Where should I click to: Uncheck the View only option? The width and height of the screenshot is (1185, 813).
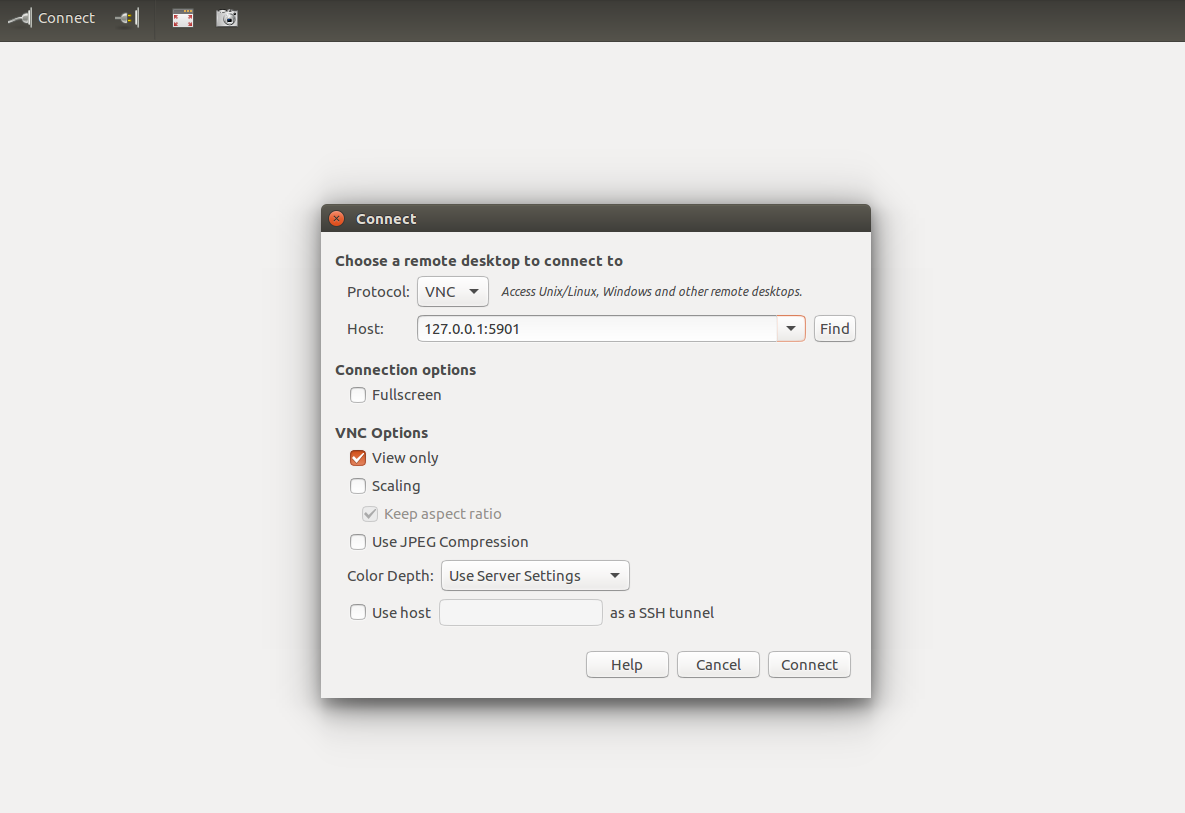358,458
